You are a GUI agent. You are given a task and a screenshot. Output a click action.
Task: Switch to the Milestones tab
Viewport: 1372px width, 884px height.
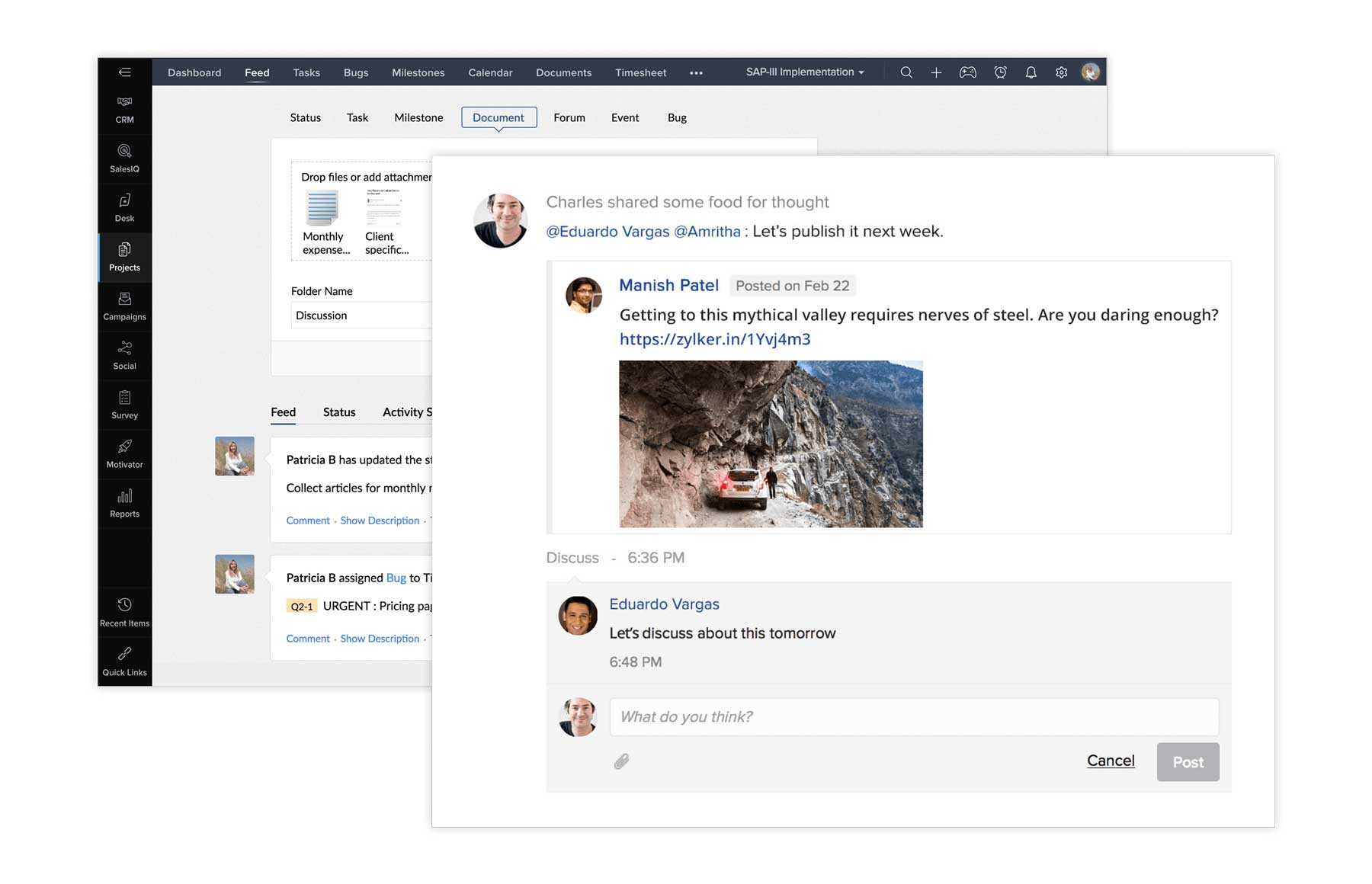coord(418,72)
